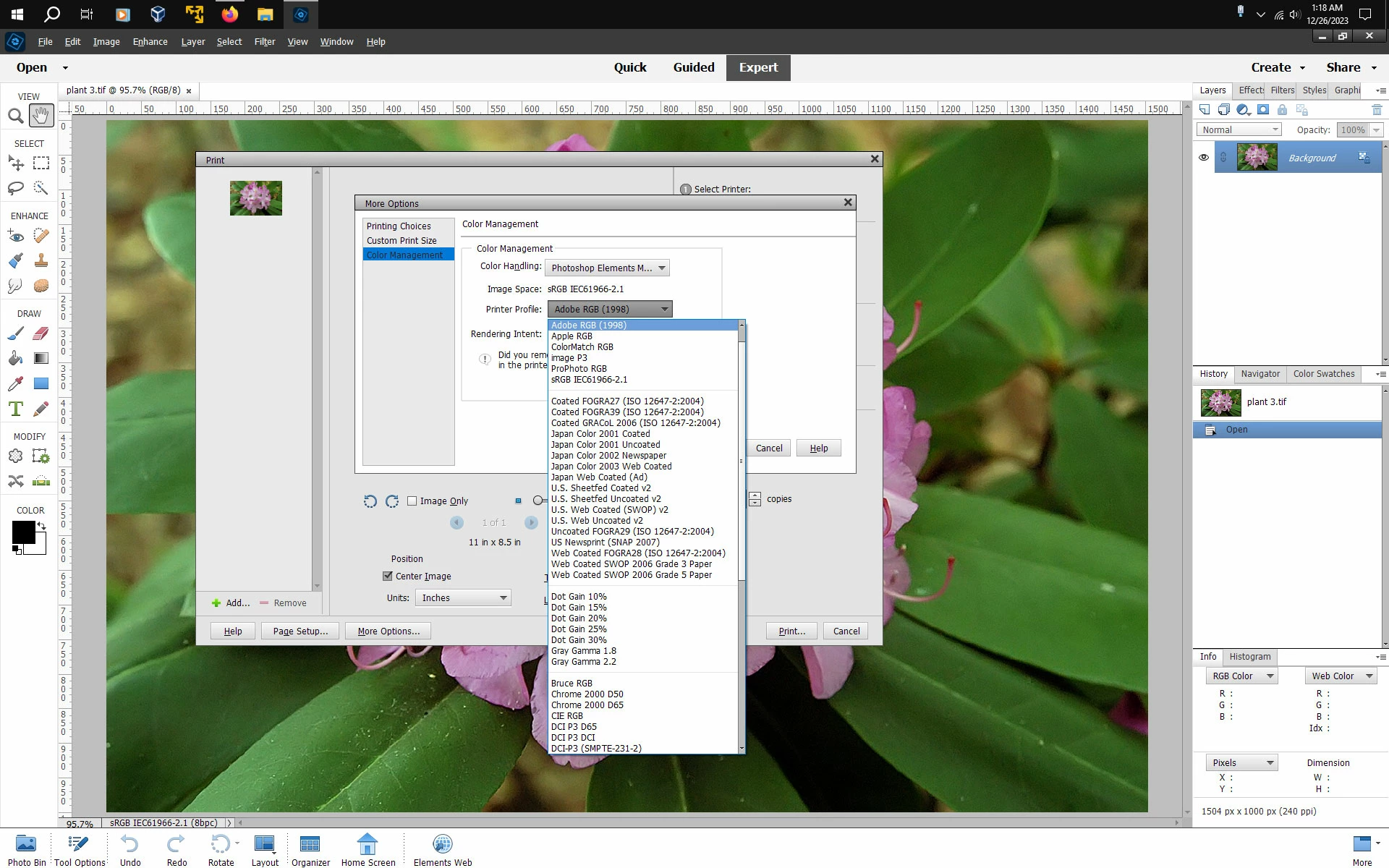The height and width of the screenshot is (868, 1389).
Task: Open Tool Options panel
Action: pyautogui.click(x=79, y=850)
